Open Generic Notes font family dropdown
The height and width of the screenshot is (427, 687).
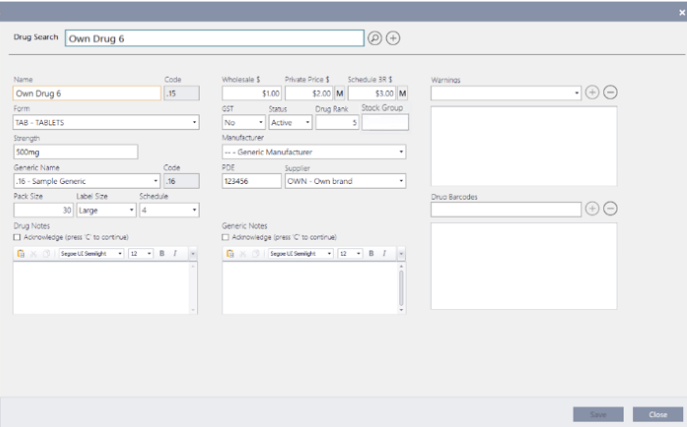(301, 254)
